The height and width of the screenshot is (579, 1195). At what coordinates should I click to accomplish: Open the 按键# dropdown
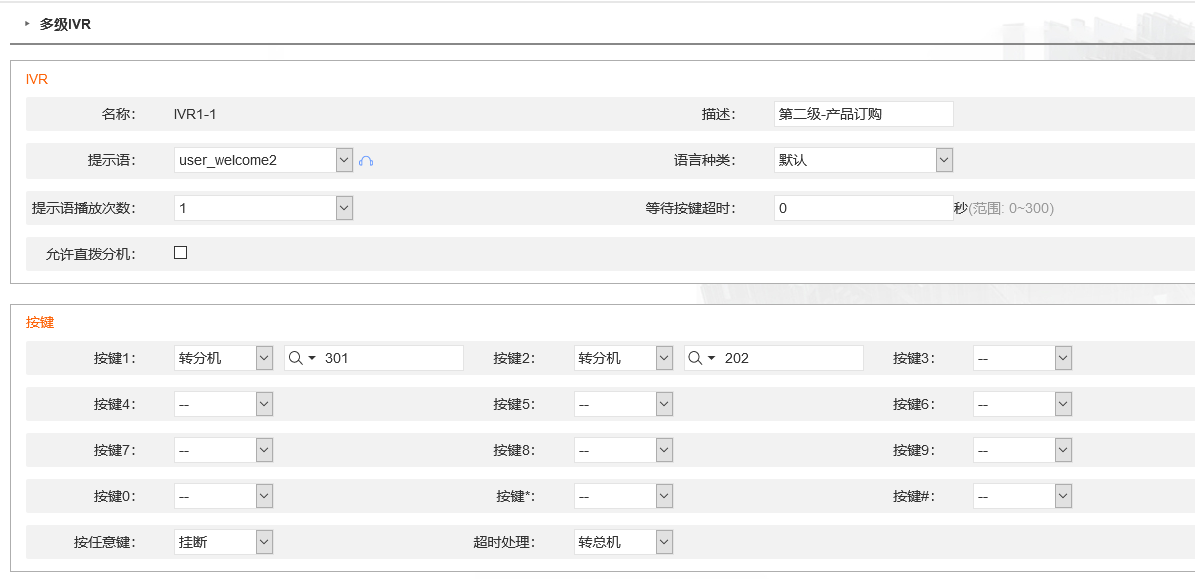1023,496
